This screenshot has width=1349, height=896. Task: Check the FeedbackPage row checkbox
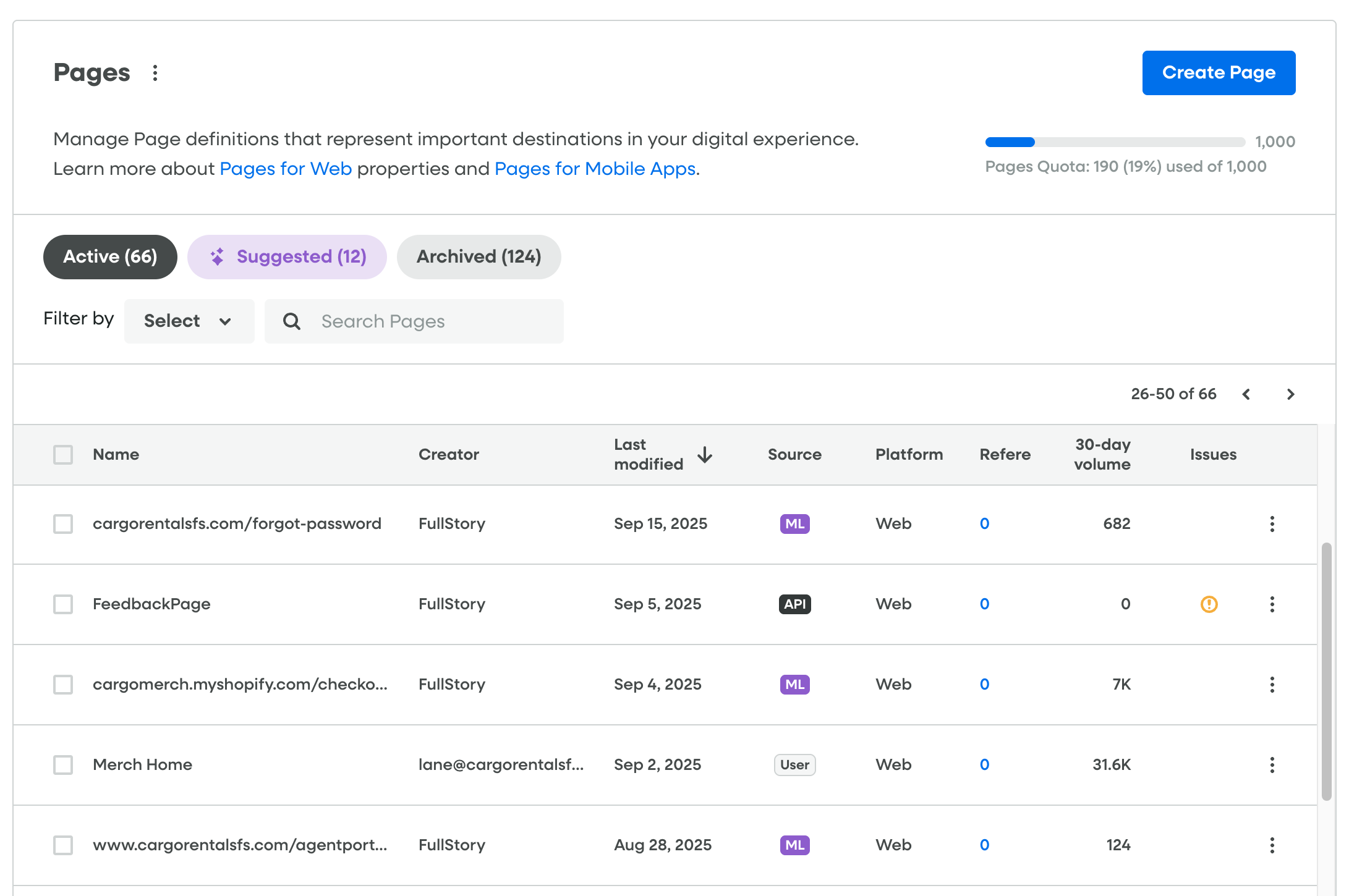click(x=63, y=604)
